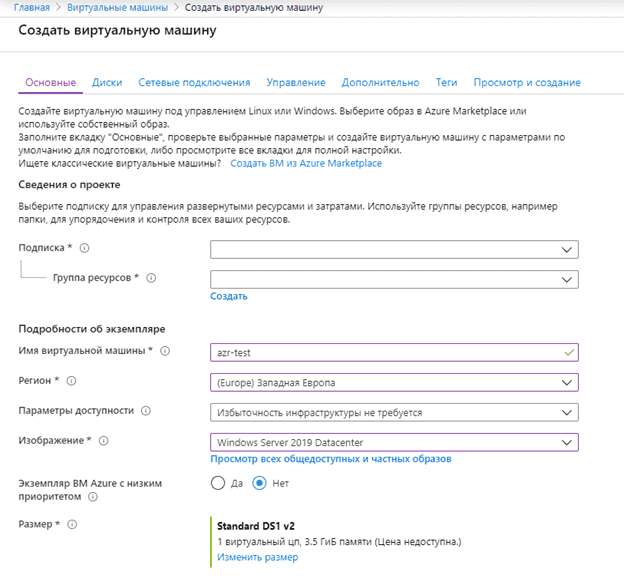624x585 pixels.
Task: Show info tooltip for Имя виртуальной машины
Action: point(165,351)
